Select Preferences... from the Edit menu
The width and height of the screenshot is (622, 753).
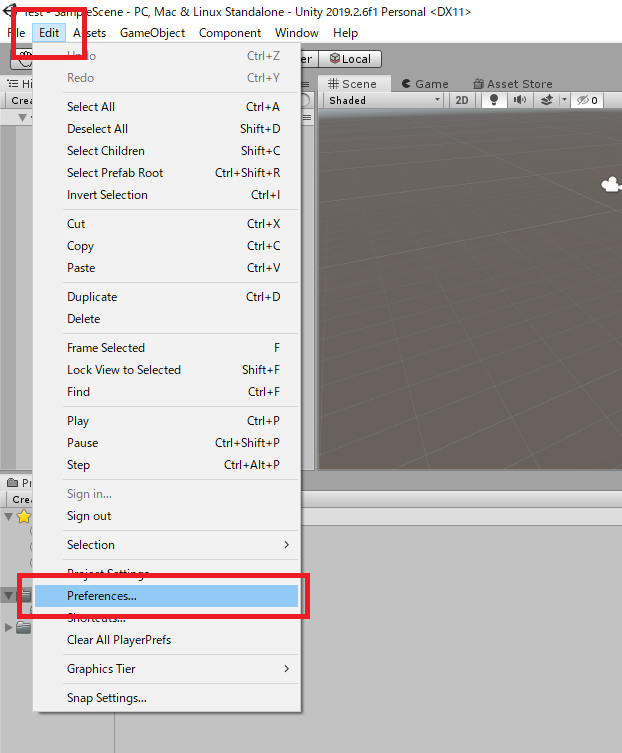[166, 596]
